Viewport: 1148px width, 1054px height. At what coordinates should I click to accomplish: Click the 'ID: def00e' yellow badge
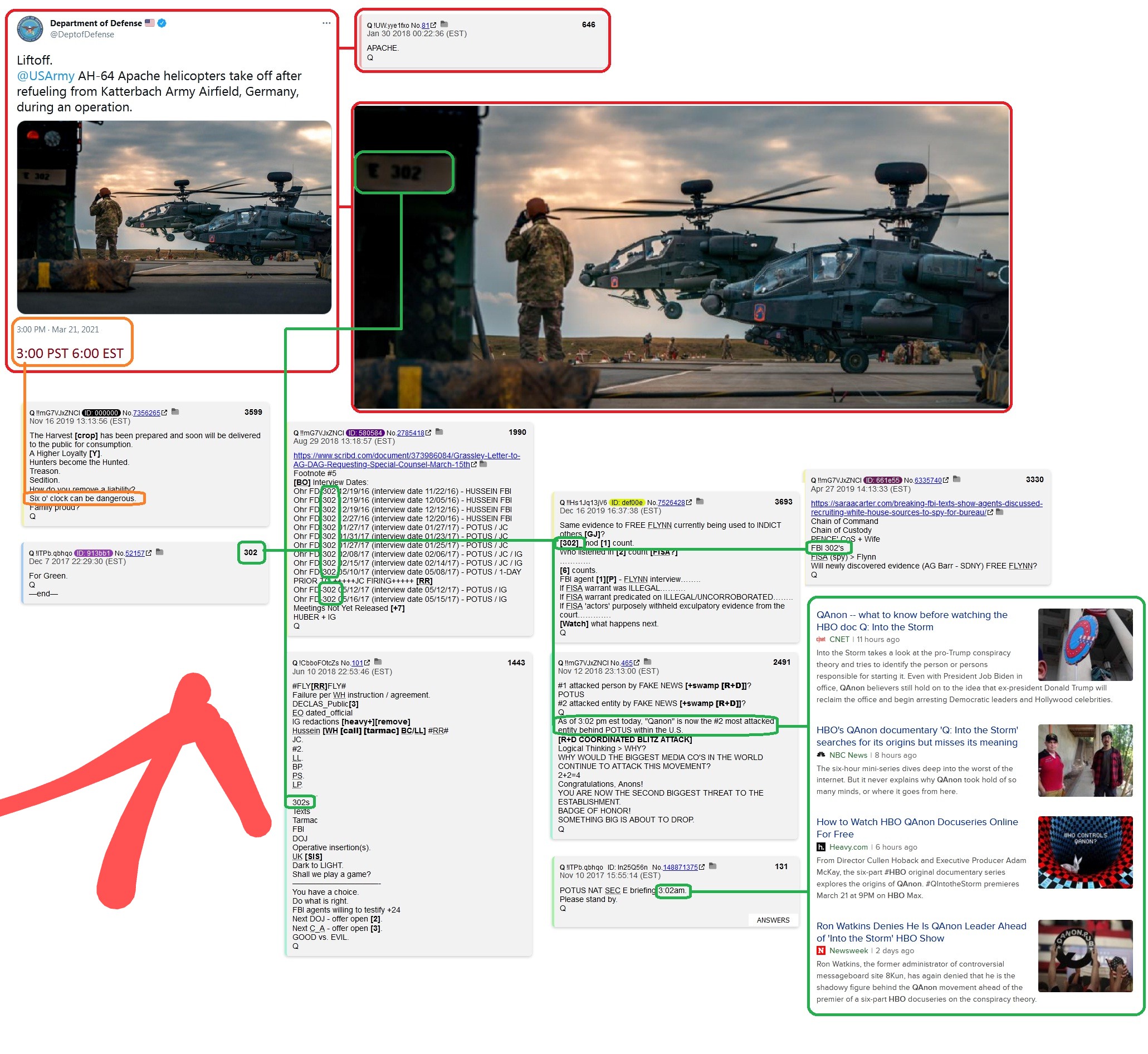[627, 502]
